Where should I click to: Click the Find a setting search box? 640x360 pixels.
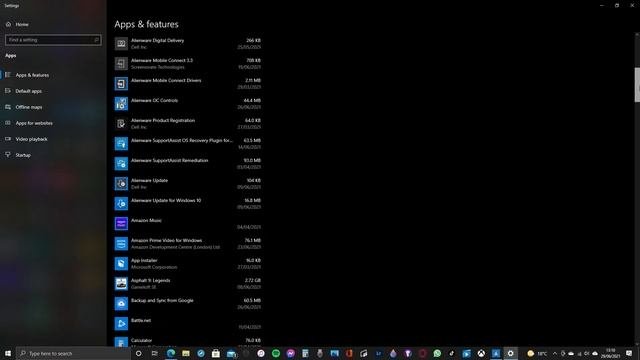[x=53, y=40]
